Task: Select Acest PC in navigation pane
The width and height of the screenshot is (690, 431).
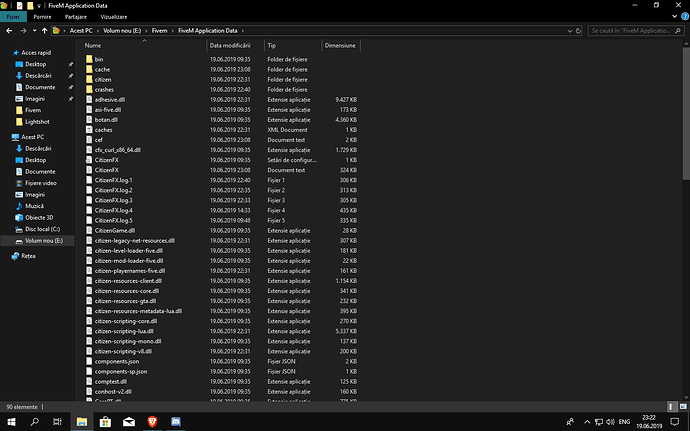Action: click(32, 137)
